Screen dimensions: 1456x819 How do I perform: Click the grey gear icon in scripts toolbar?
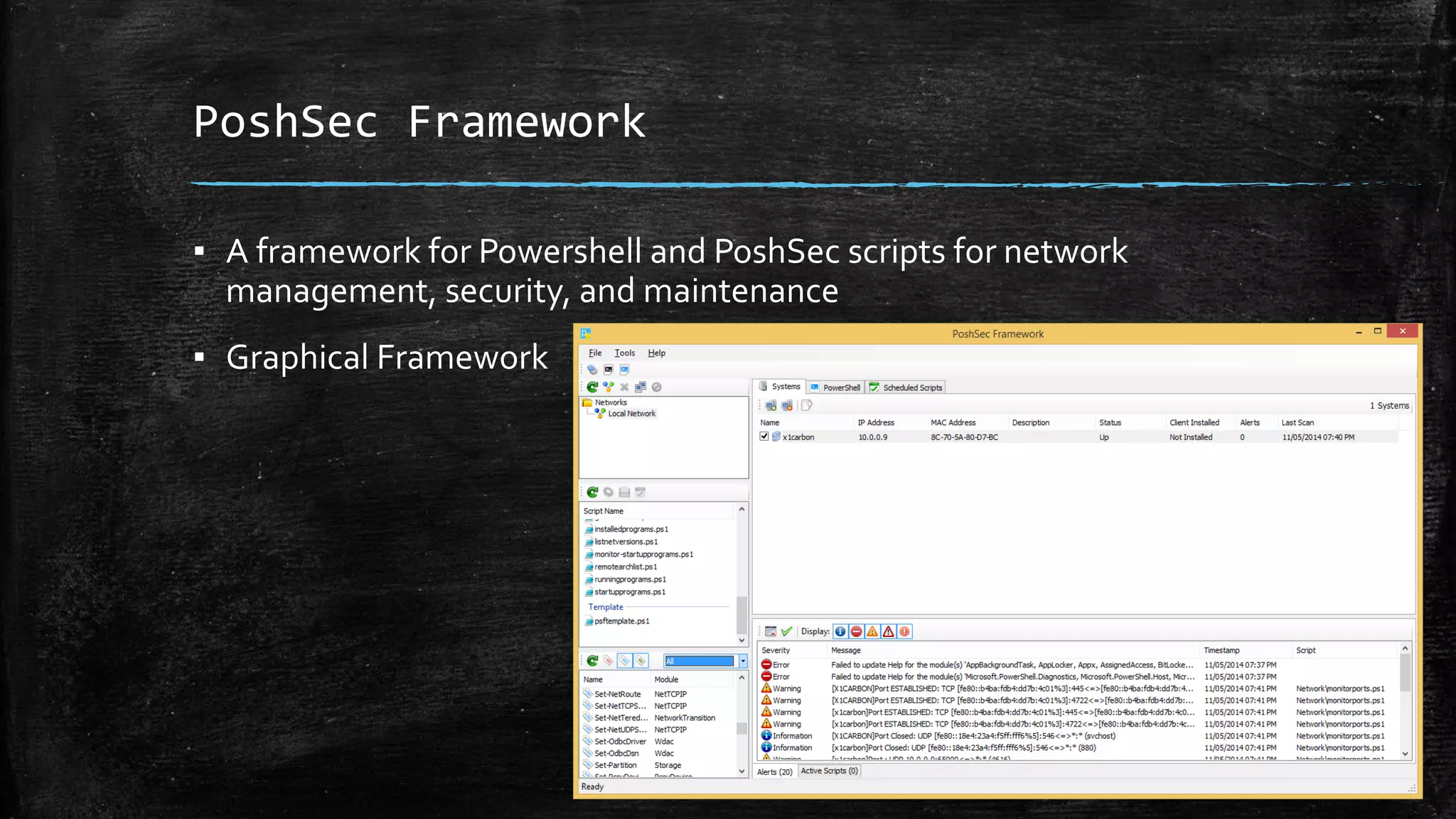(609, 492)
